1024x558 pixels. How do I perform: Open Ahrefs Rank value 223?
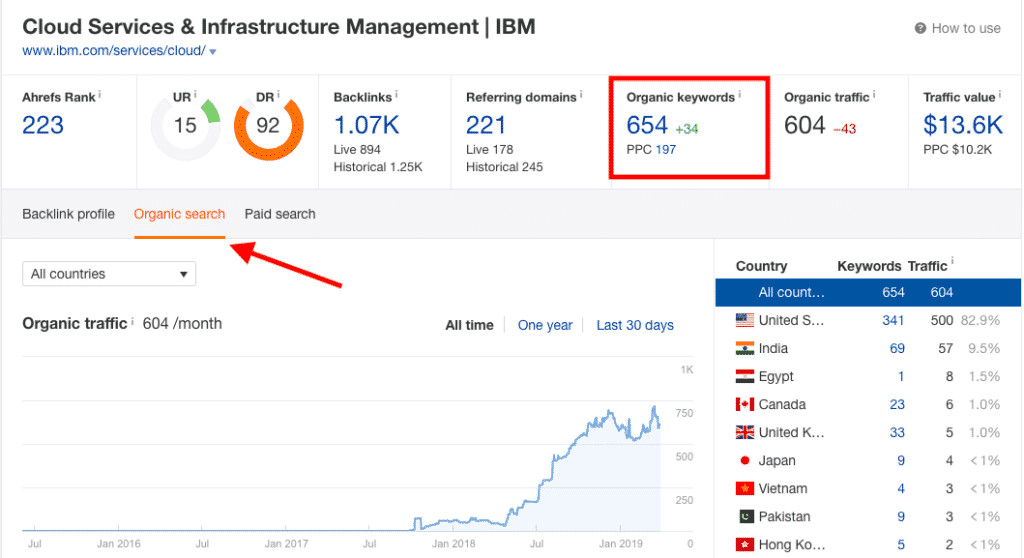point(43,125)
